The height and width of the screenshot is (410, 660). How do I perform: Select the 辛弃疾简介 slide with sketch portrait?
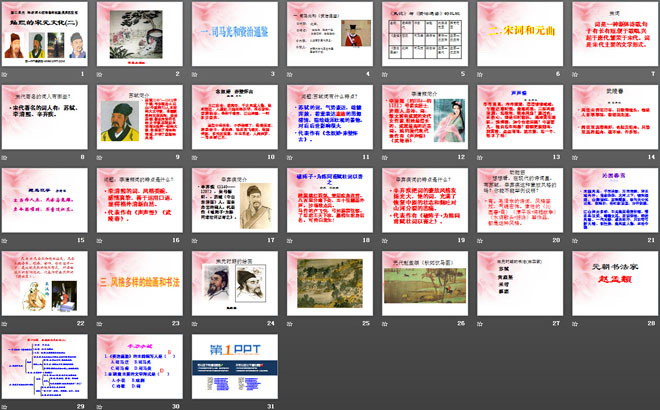point(235,200)
